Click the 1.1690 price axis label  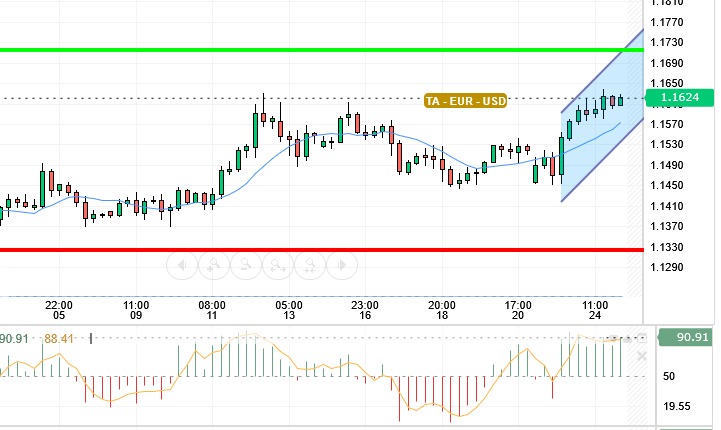coord(667,63)
